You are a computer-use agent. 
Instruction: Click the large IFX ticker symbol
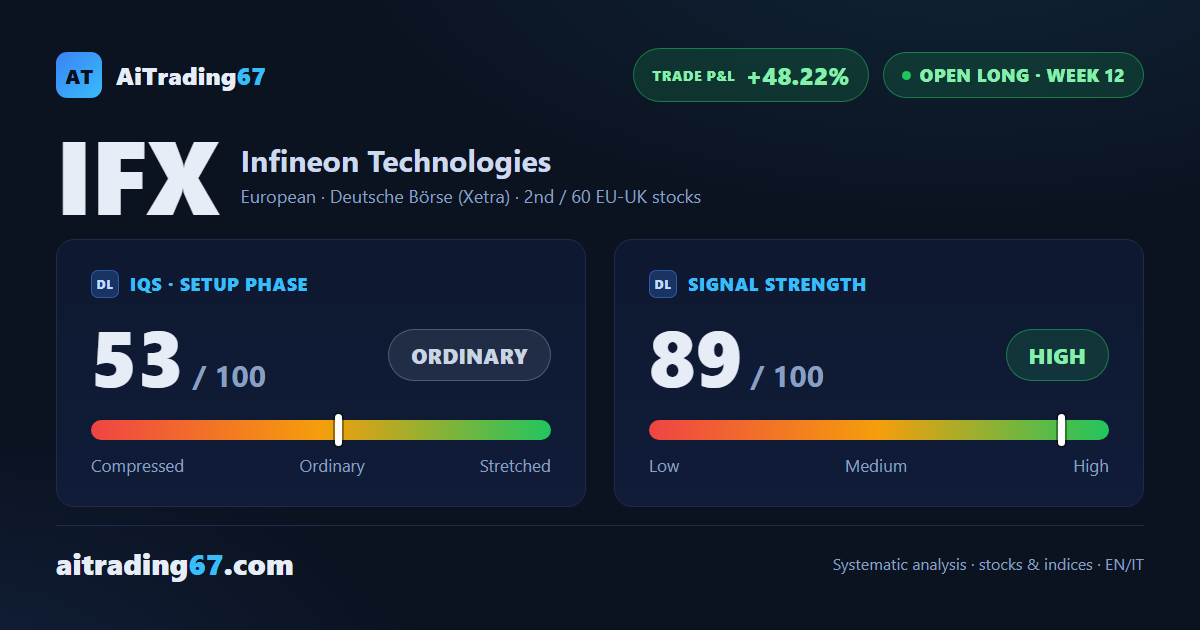pyautogui.click(x=140, y=178)
